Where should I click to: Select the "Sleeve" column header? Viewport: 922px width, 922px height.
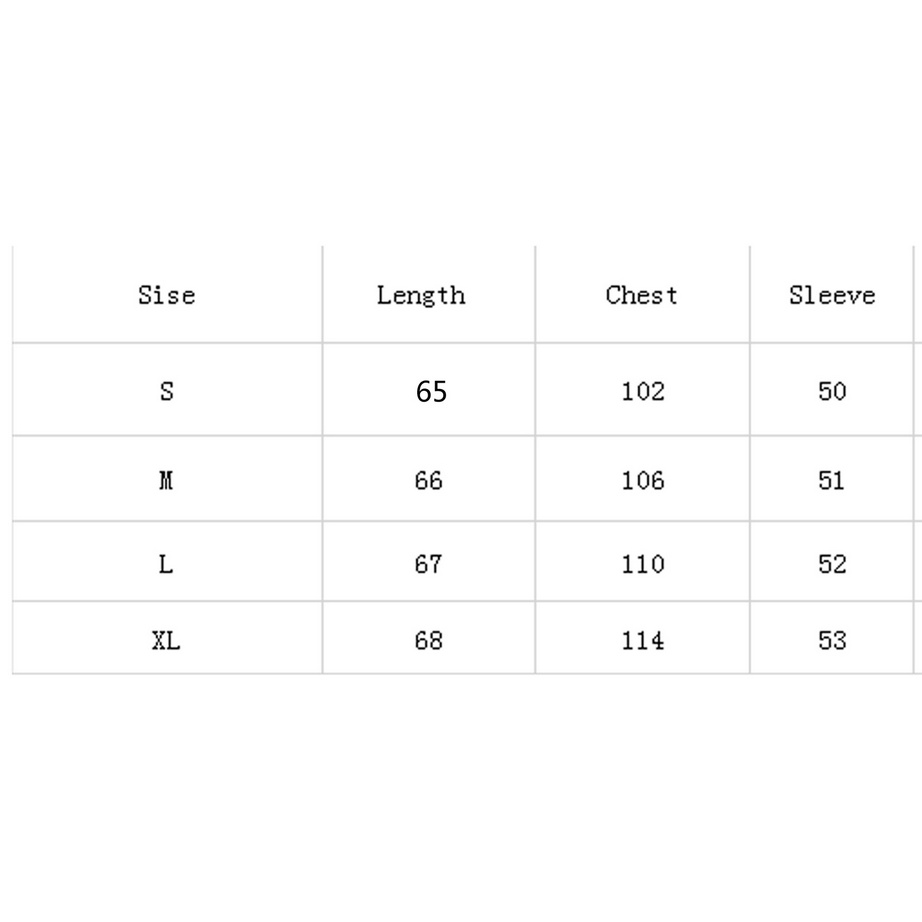click(832, 295)
